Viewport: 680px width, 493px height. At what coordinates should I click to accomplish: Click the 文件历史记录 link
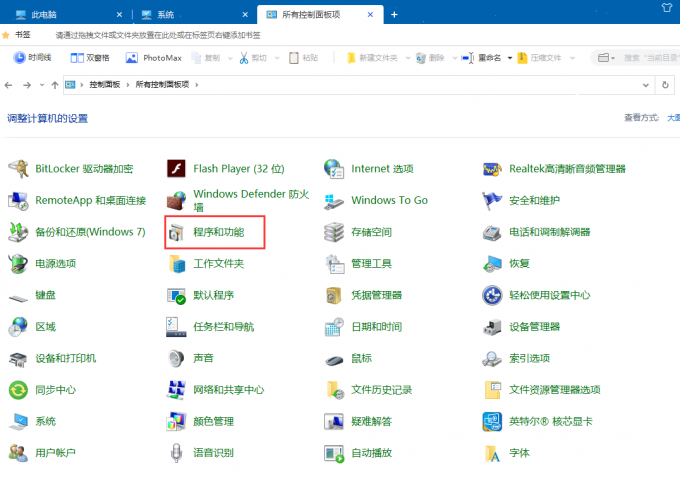(381, 390)
